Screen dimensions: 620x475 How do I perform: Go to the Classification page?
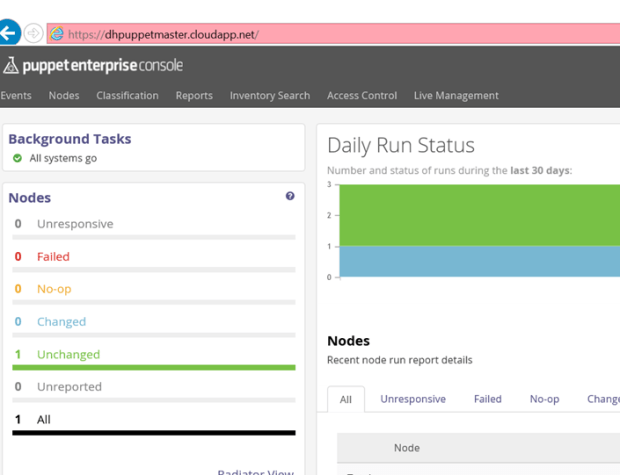(x=127, y=96)
